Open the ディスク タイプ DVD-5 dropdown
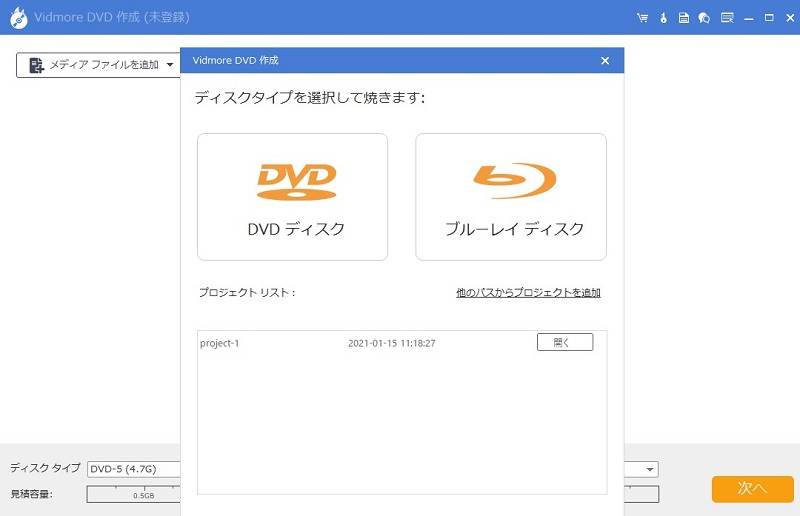Screen dimensions: 800x516 pos(134,469)
